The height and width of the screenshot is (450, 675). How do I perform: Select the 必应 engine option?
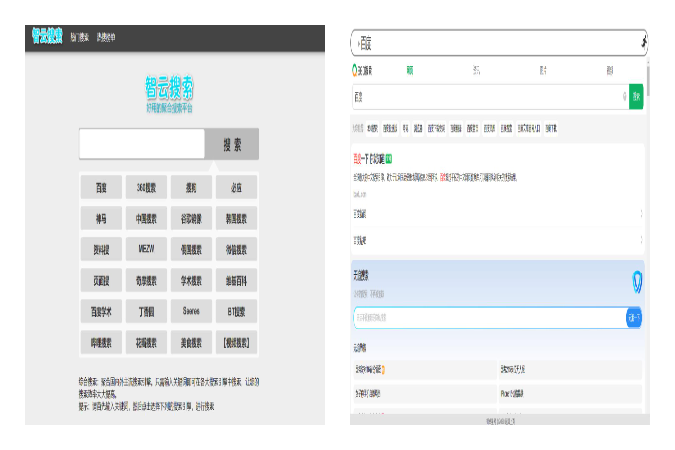[x=236, y=187]
